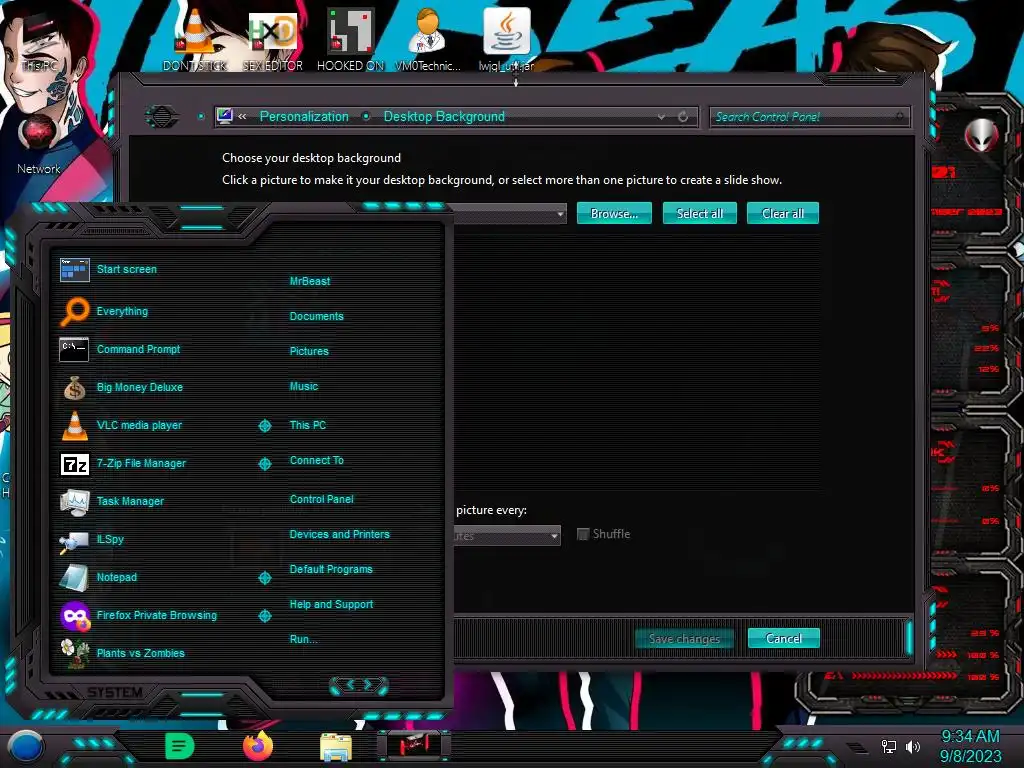
Task: Open the network tray icon
Action: 889,746
